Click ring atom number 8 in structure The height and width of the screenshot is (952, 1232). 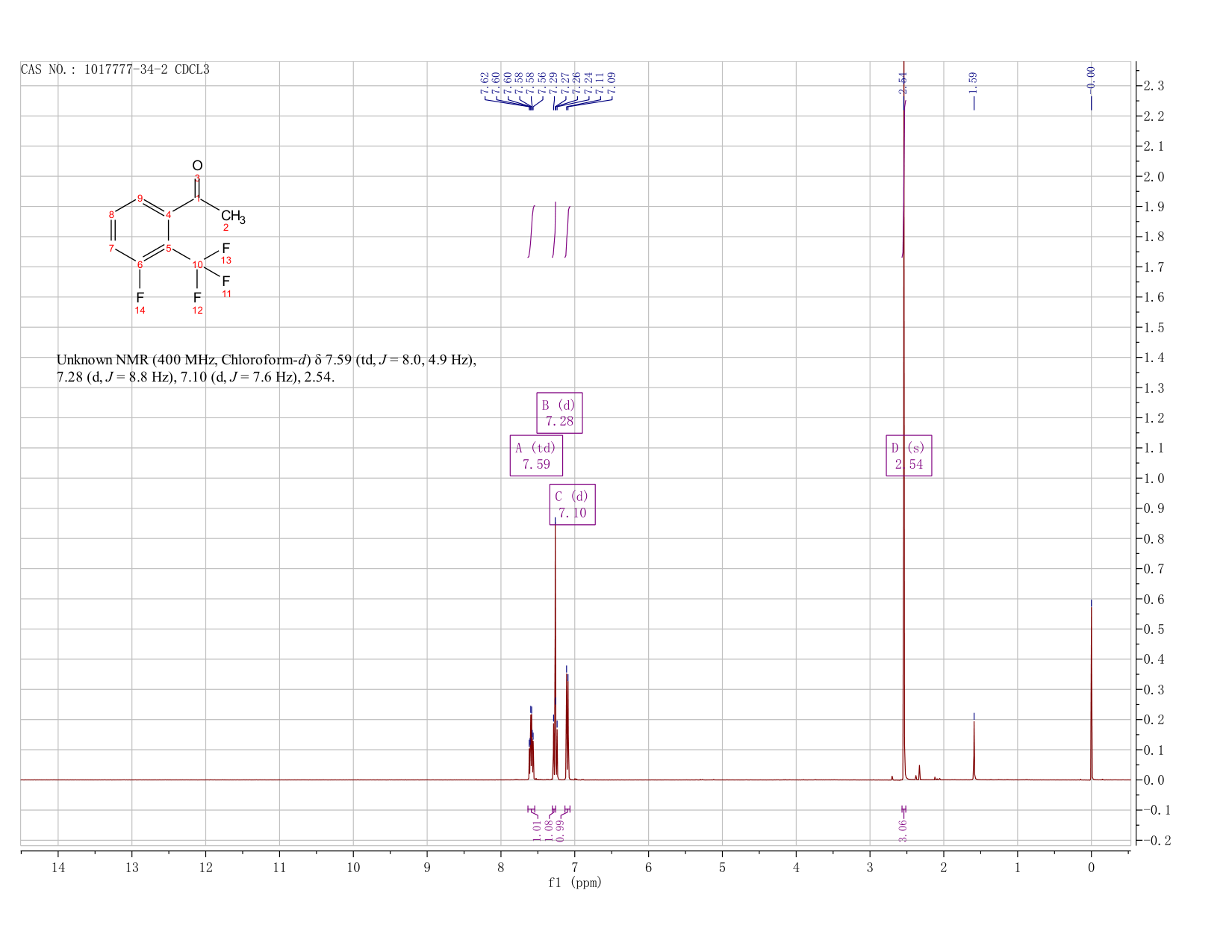click(111, 214)
